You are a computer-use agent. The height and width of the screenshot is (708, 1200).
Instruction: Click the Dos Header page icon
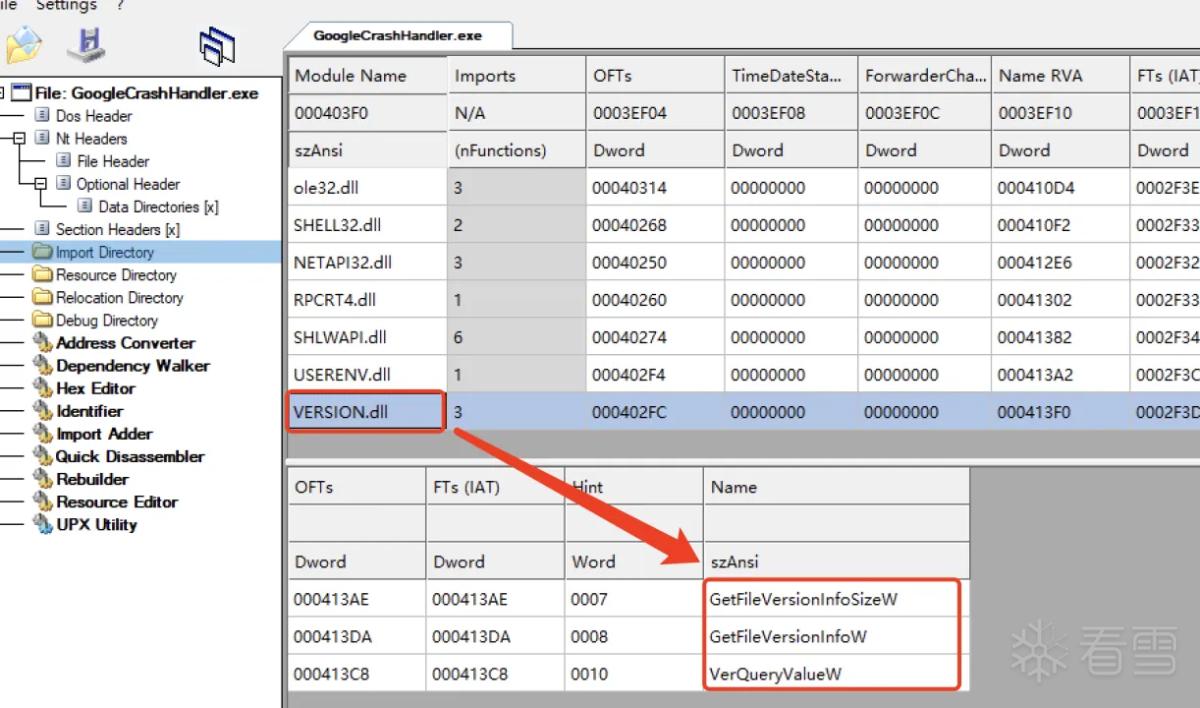click(x=42, y=116)
